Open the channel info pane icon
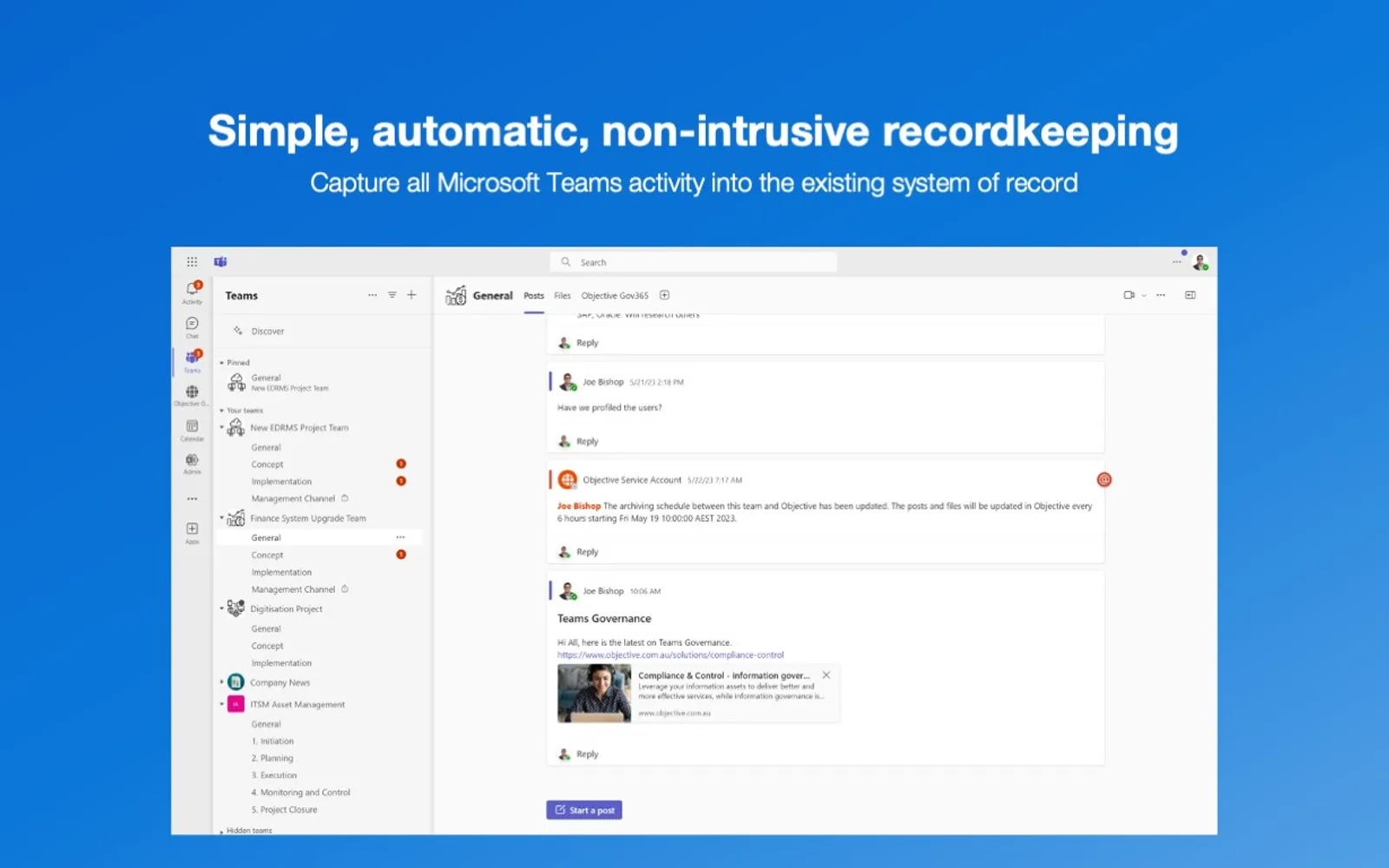This screenshot has width=1389, height=868. click(1190, 295)
